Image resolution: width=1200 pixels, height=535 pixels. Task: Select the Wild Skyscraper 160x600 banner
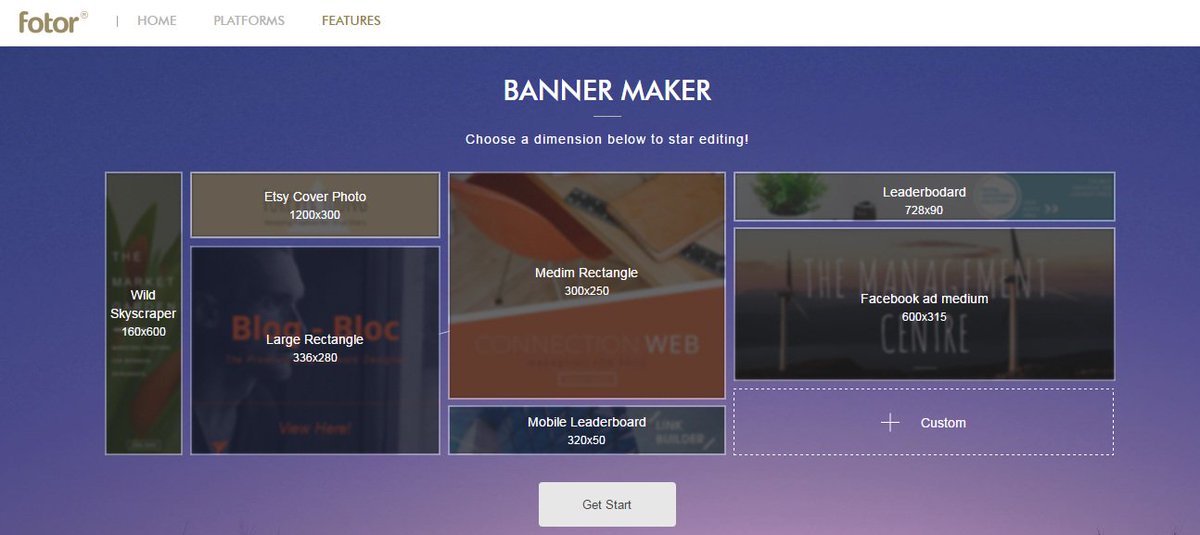click(x=144, y=314)
